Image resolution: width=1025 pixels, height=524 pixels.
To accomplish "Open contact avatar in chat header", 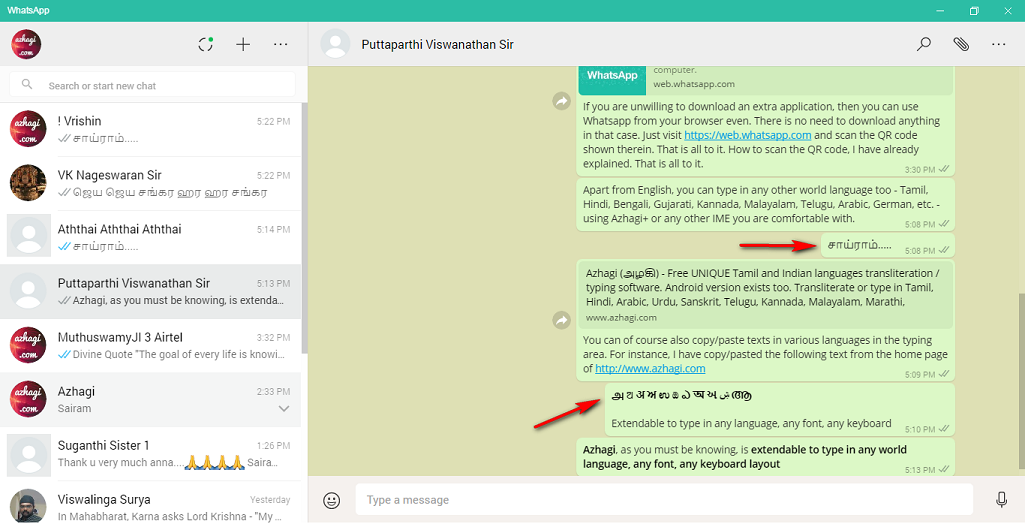I will 335,44.
